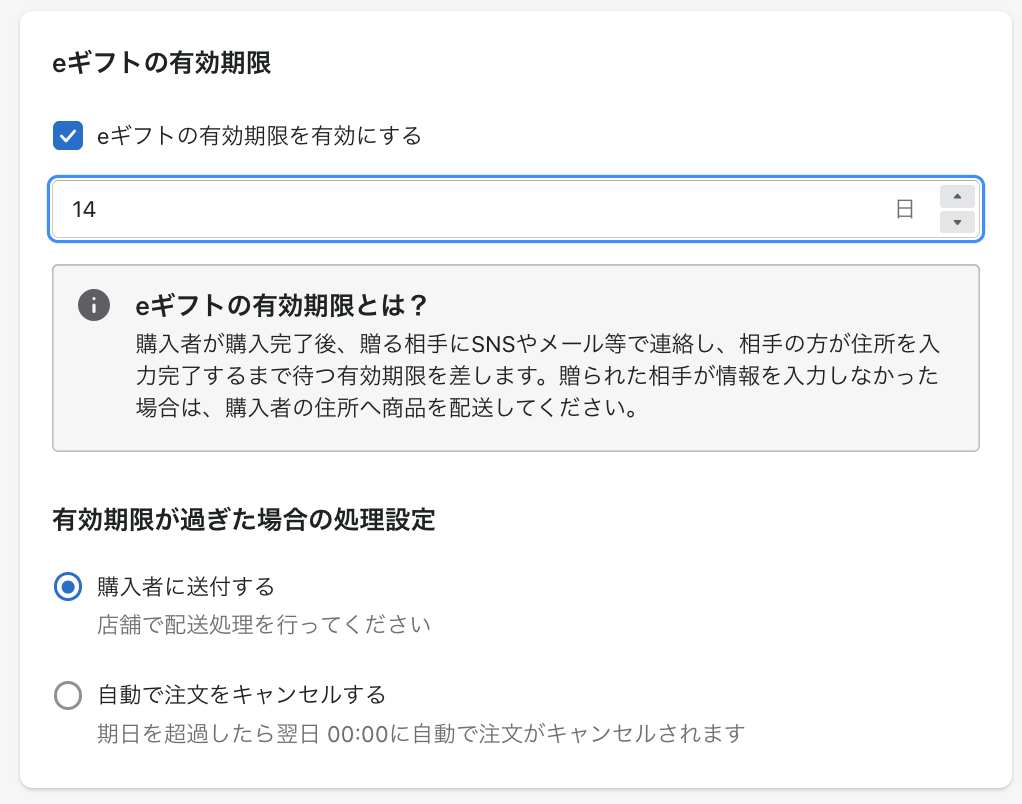Viewport: 1022px width, 804px height.
Task: Click the 自動で注文をキャンセルする option label
Action: pyautogui.click(x=241, y=694)
